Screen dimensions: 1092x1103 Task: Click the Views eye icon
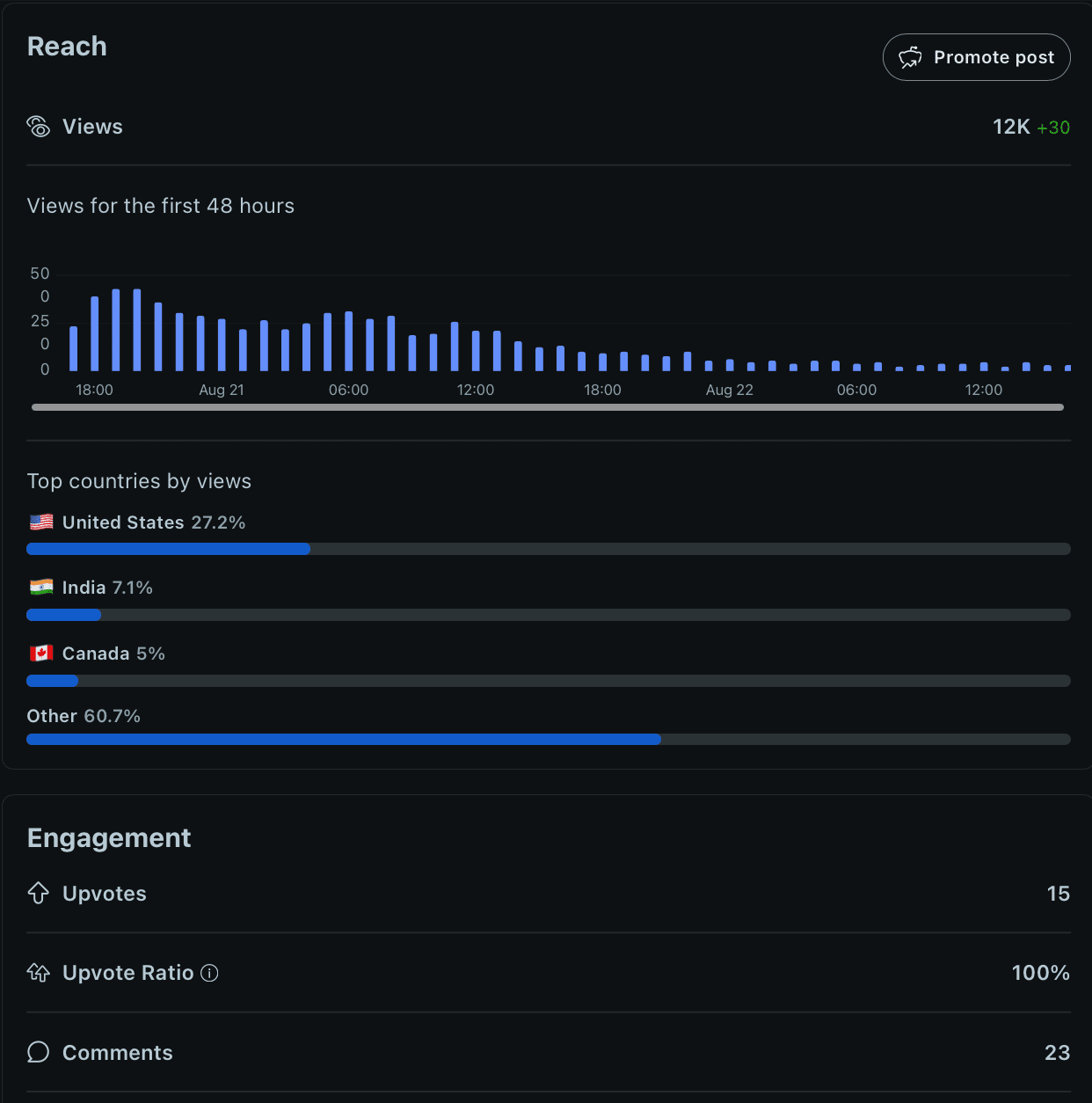pos(39,127)
